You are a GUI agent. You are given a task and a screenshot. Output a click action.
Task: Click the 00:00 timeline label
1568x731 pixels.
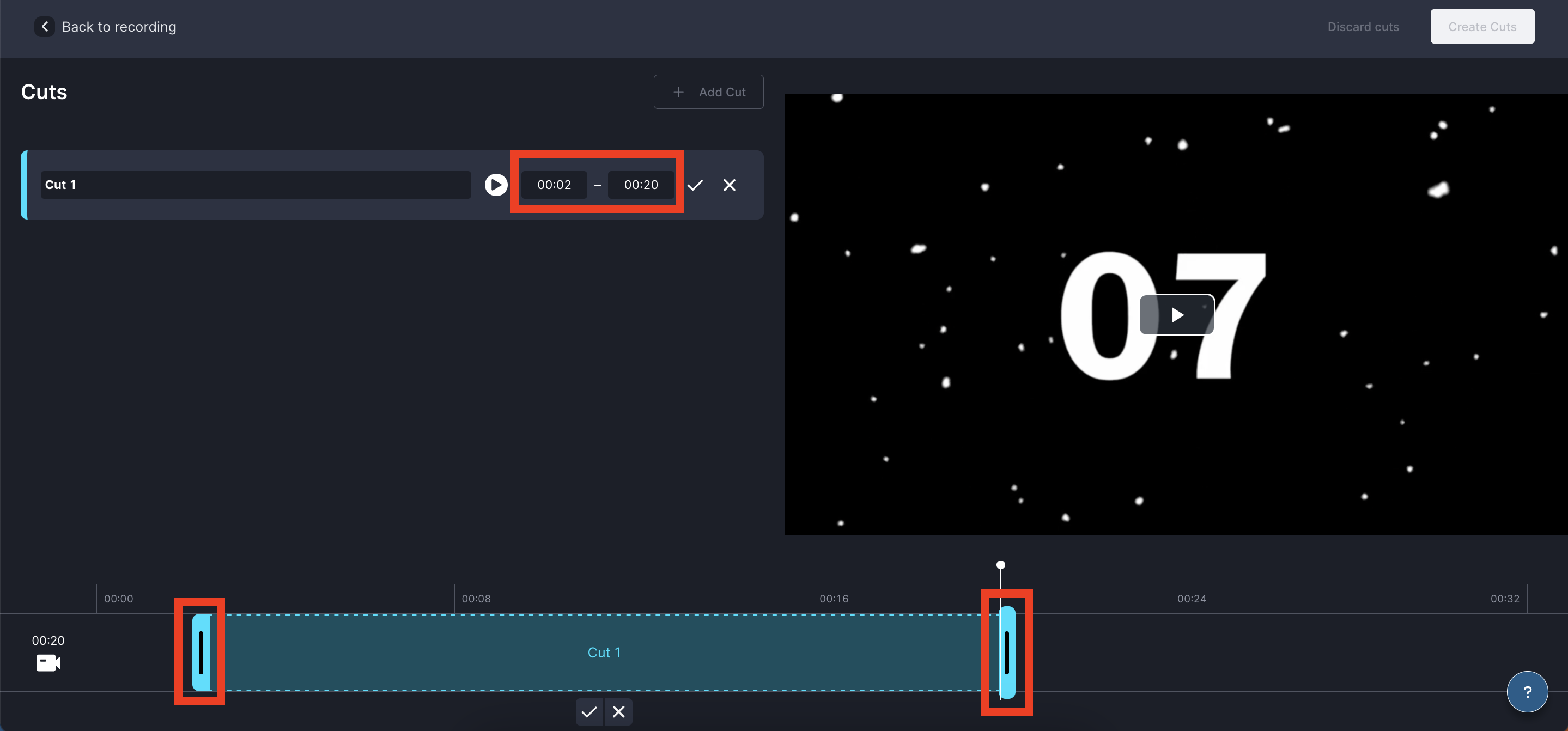pos(119,599)
